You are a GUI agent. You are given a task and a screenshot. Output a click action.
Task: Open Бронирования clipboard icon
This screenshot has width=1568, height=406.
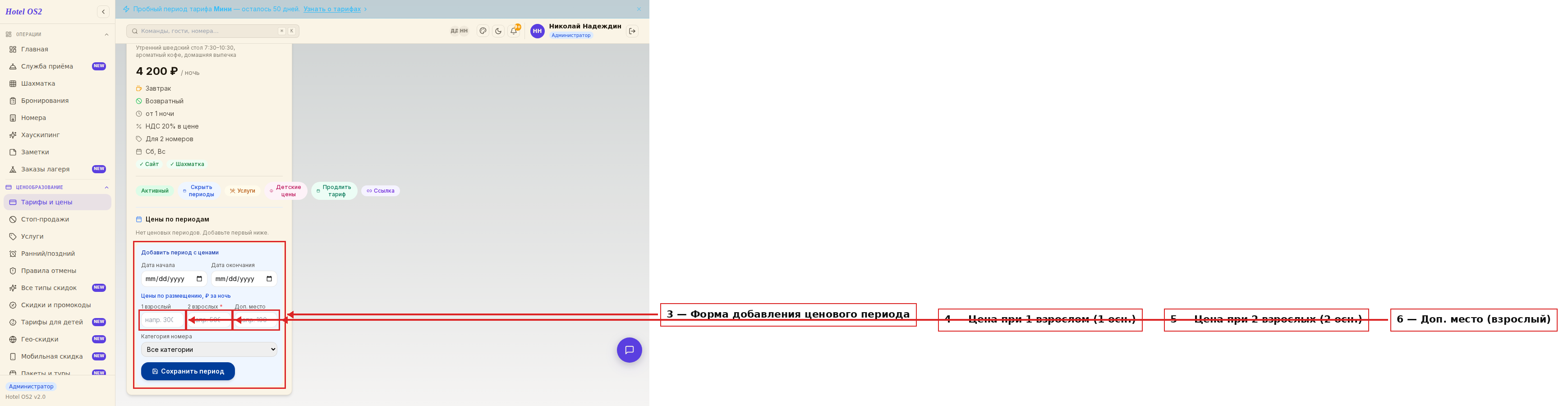tap(13, 101)
